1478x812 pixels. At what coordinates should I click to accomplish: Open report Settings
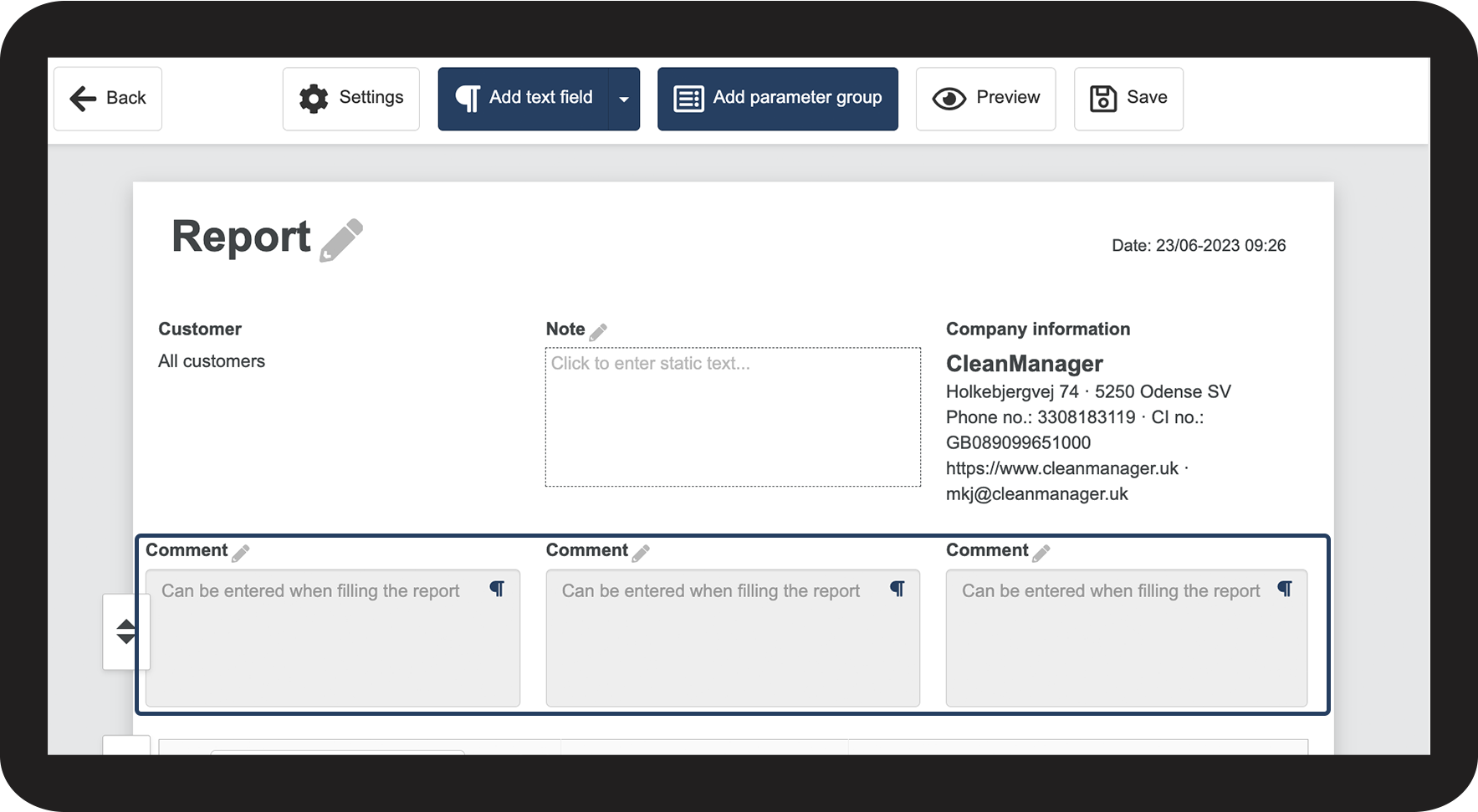tap(351, 99)
